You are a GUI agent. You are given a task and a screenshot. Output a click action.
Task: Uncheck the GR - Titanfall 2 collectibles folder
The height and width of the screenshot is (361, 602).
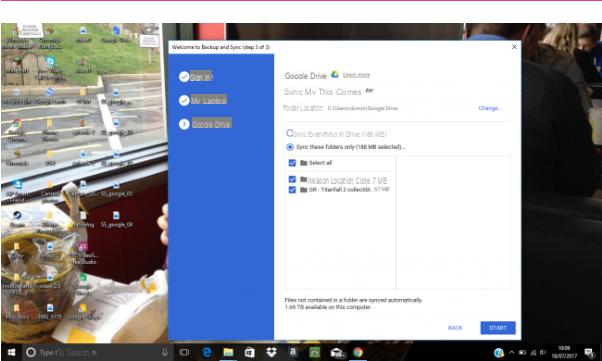[292, 190]
